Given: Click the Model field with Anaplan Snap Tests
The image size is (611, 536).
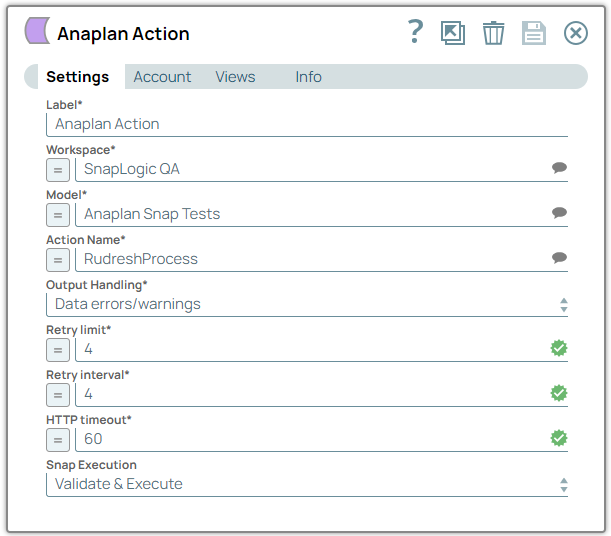Looking at the screenshot, I should click(x=321, y=214).
